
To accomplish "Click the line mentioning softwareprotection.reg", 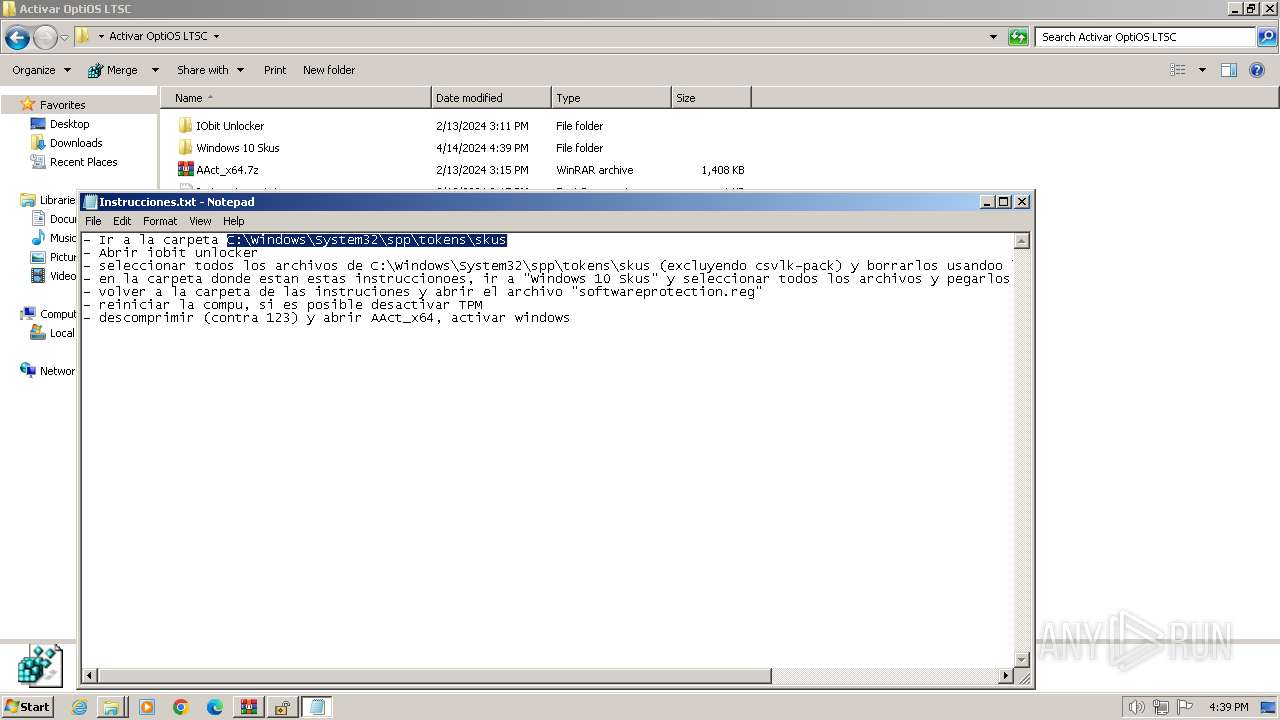I will (x=423, y=292).
